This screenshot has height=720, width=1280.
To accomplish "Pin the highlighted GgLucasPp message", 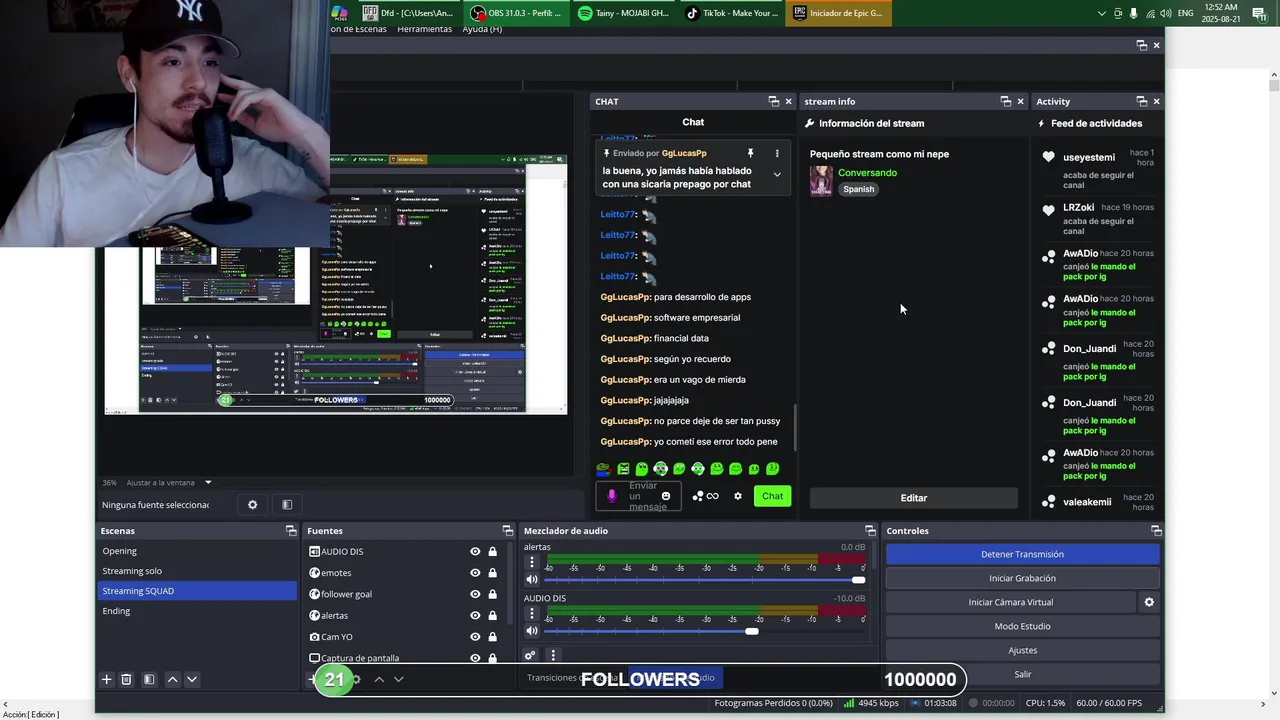I will pyautogui.click(x=750, y=153).
